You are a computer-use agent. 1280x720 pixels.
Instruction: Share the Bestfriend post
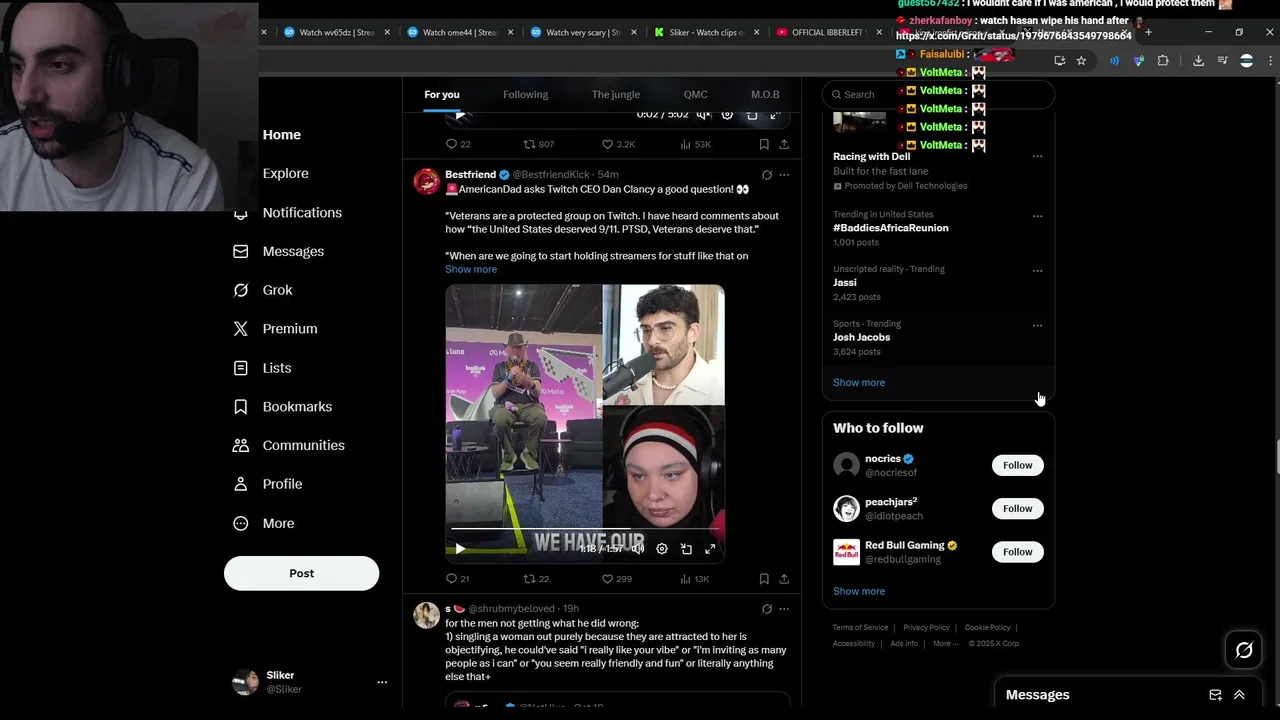click(784, 579)
